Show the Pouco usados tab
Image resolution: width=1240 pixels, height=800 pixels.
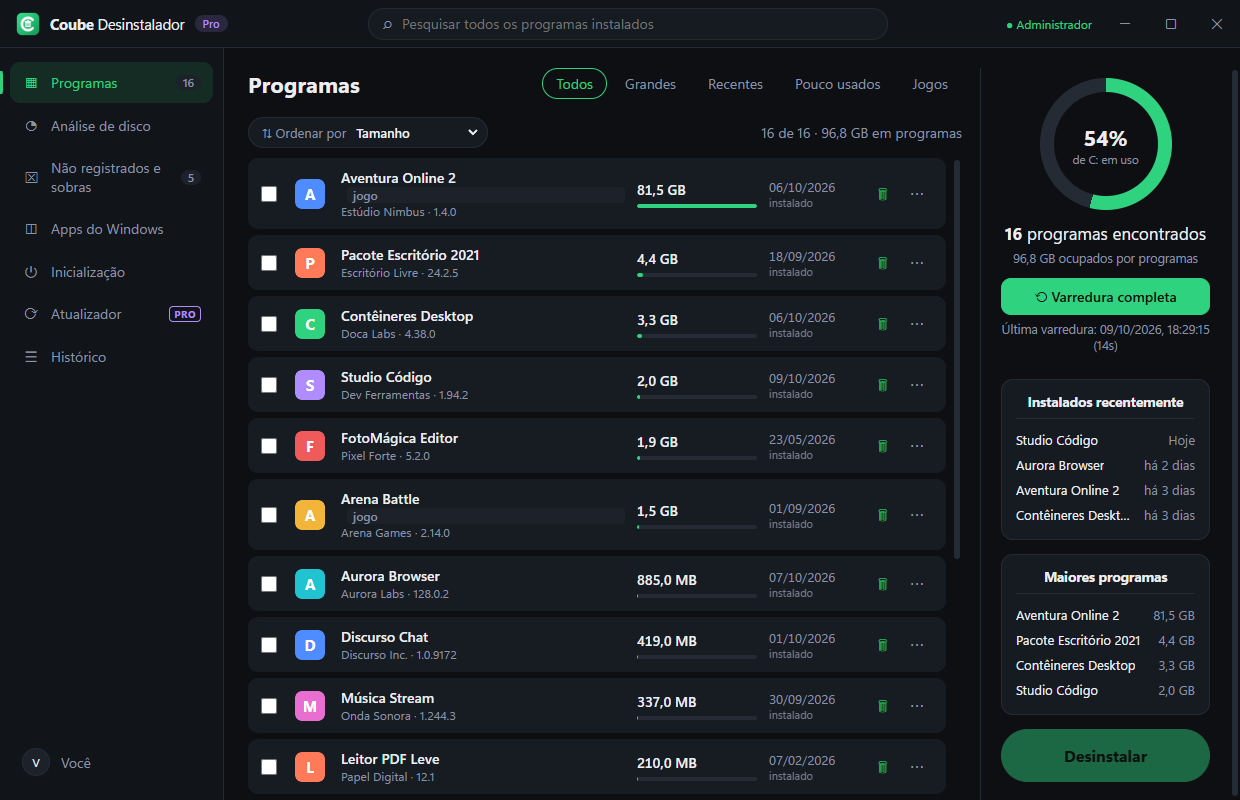[838, 84]
